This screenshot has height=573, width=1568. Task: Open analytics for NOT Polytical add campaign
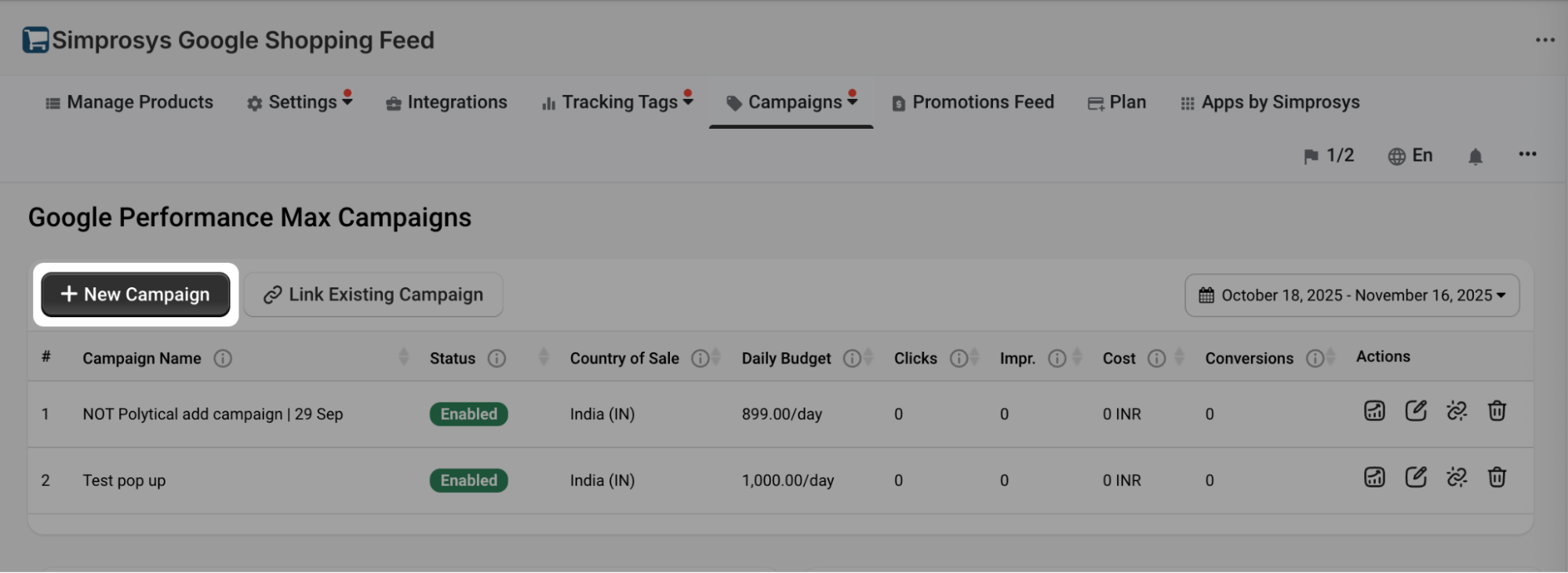tap(1374, 411)
